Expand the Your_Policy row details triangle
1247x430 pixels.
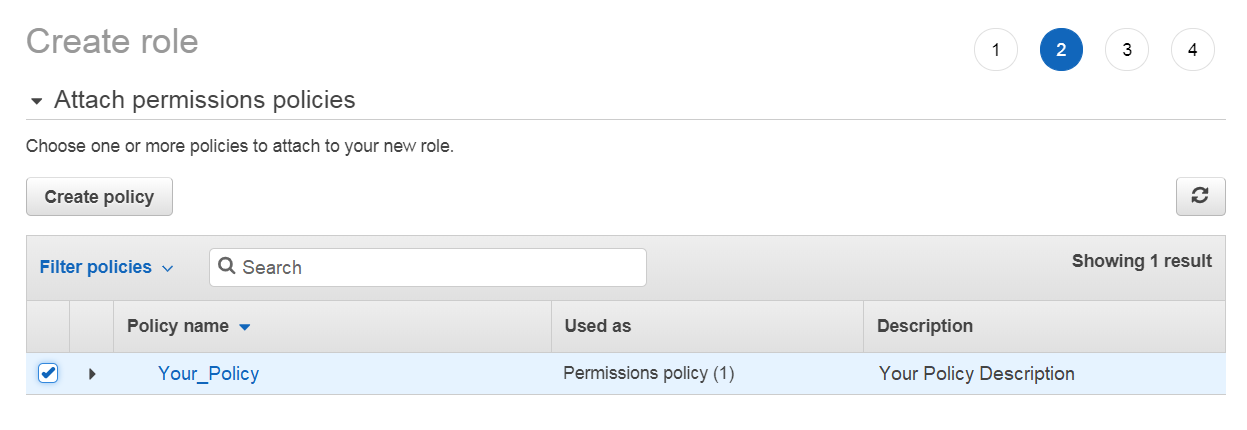pos(92,374)
